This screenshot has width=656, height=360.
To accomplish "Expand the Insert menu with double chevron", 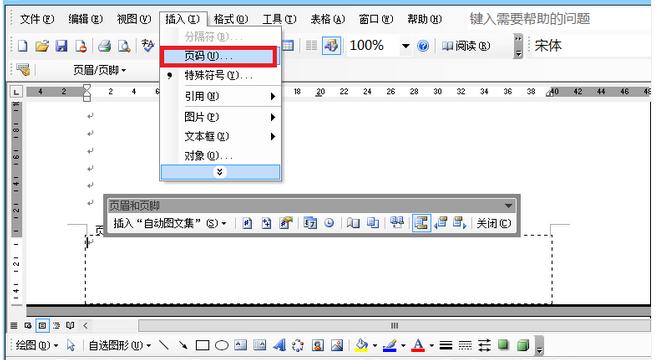I will click(x=220, y=172).
